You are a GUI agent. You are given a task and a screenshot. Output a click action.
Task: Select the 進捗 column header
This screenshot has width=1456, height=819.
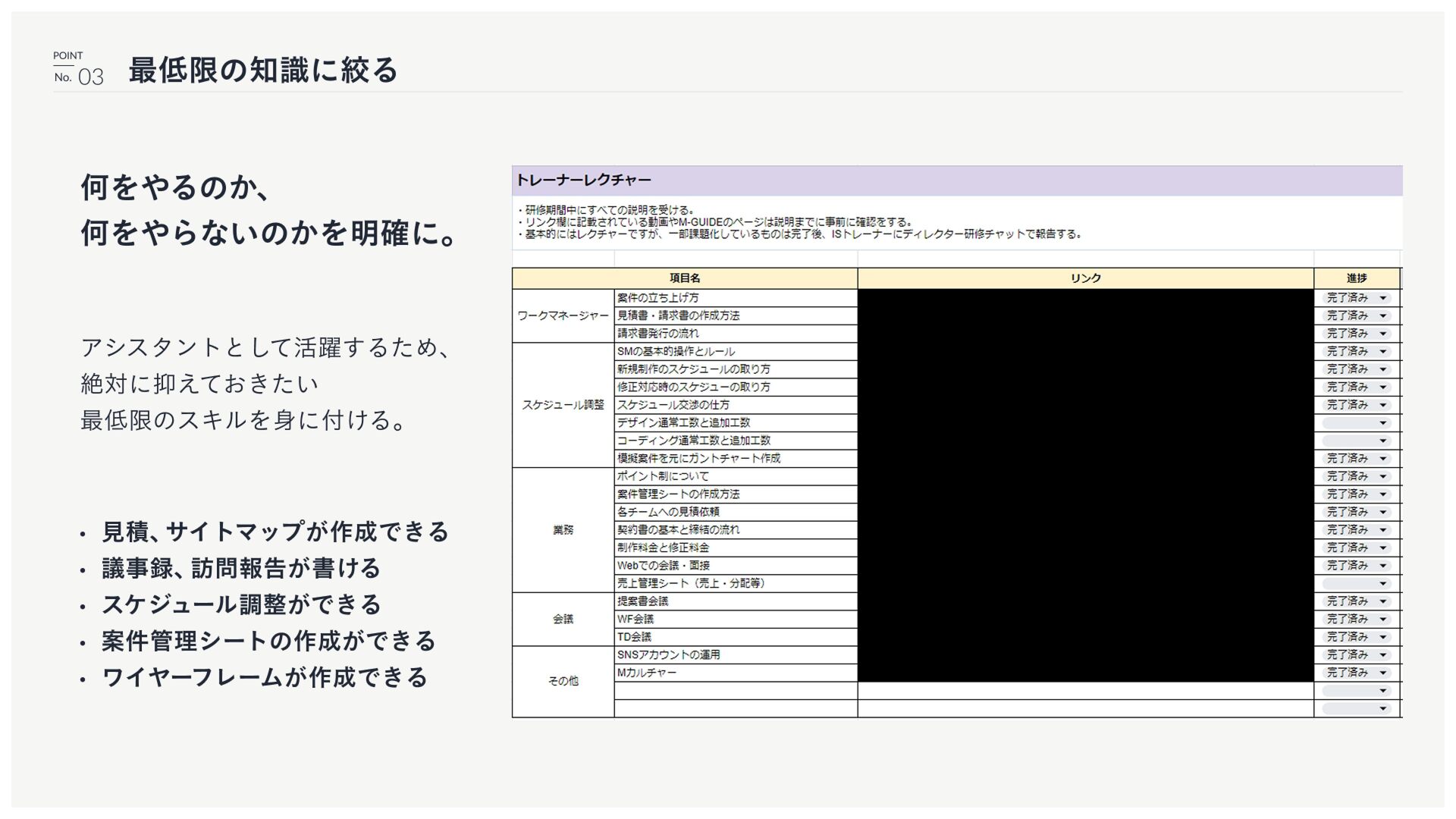[1356, 278]
